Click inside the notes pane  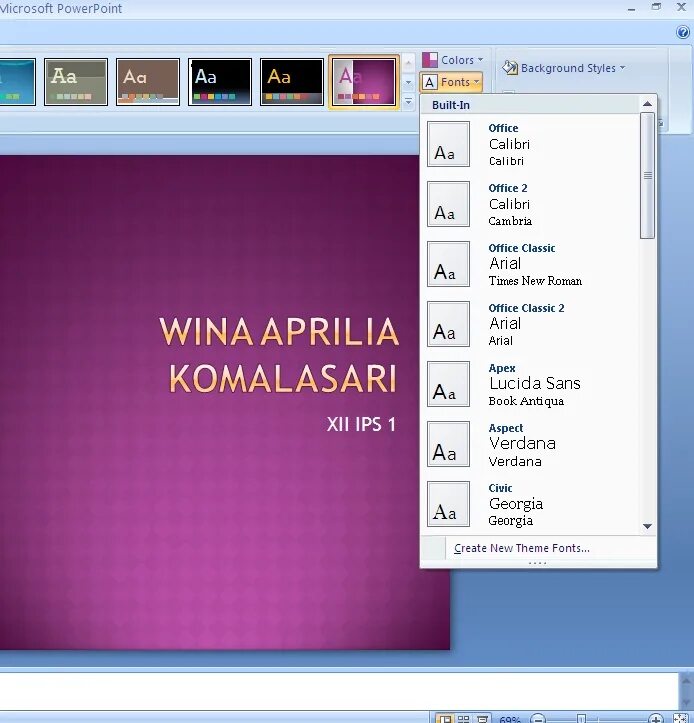(x=339, y=691)
